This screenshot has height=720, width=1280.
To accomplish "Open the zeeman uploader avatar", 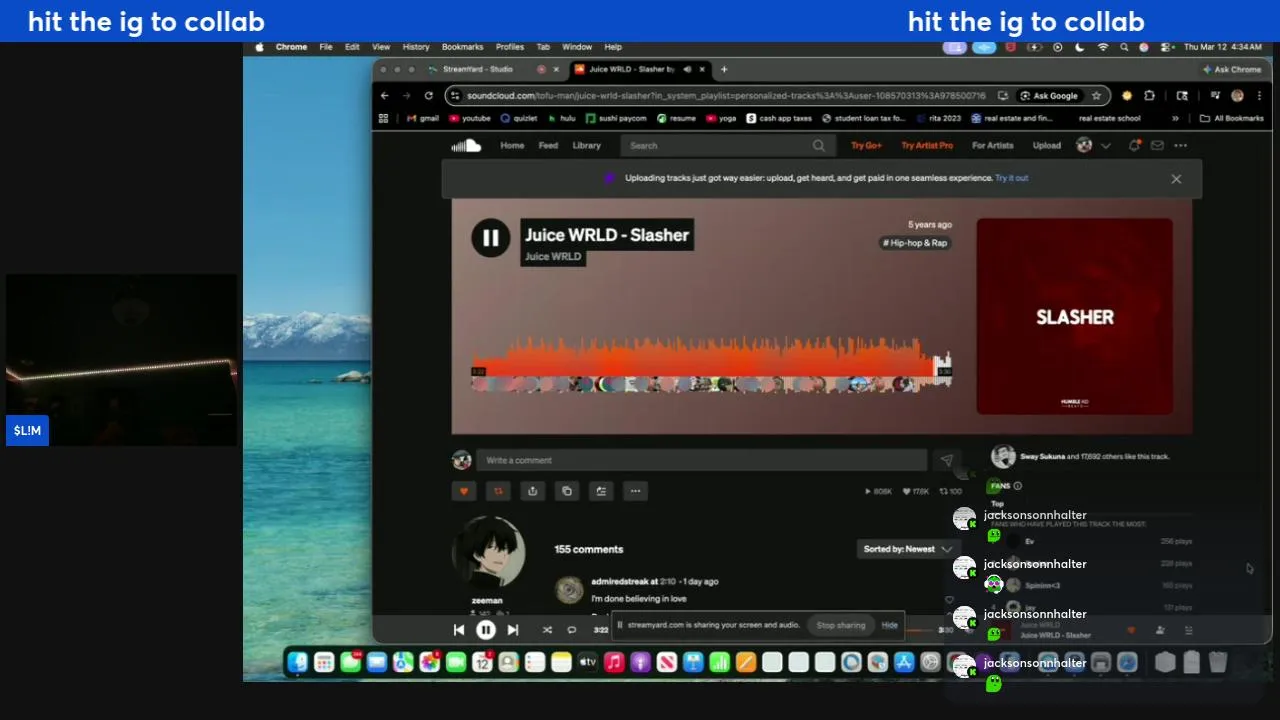I will point(488,553).
